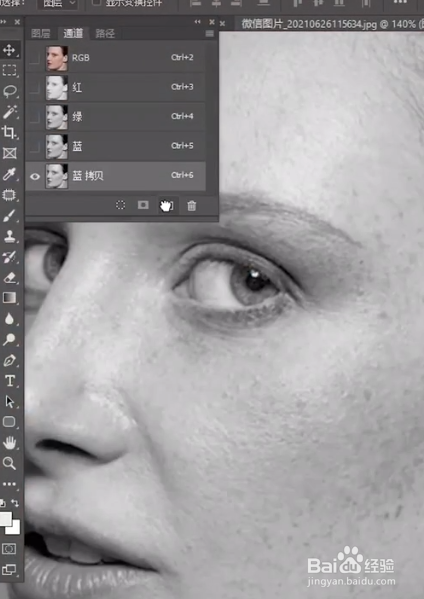Show the 红 (Red) channel
Viewport: 424px width, 599px height.
(35, 87)
